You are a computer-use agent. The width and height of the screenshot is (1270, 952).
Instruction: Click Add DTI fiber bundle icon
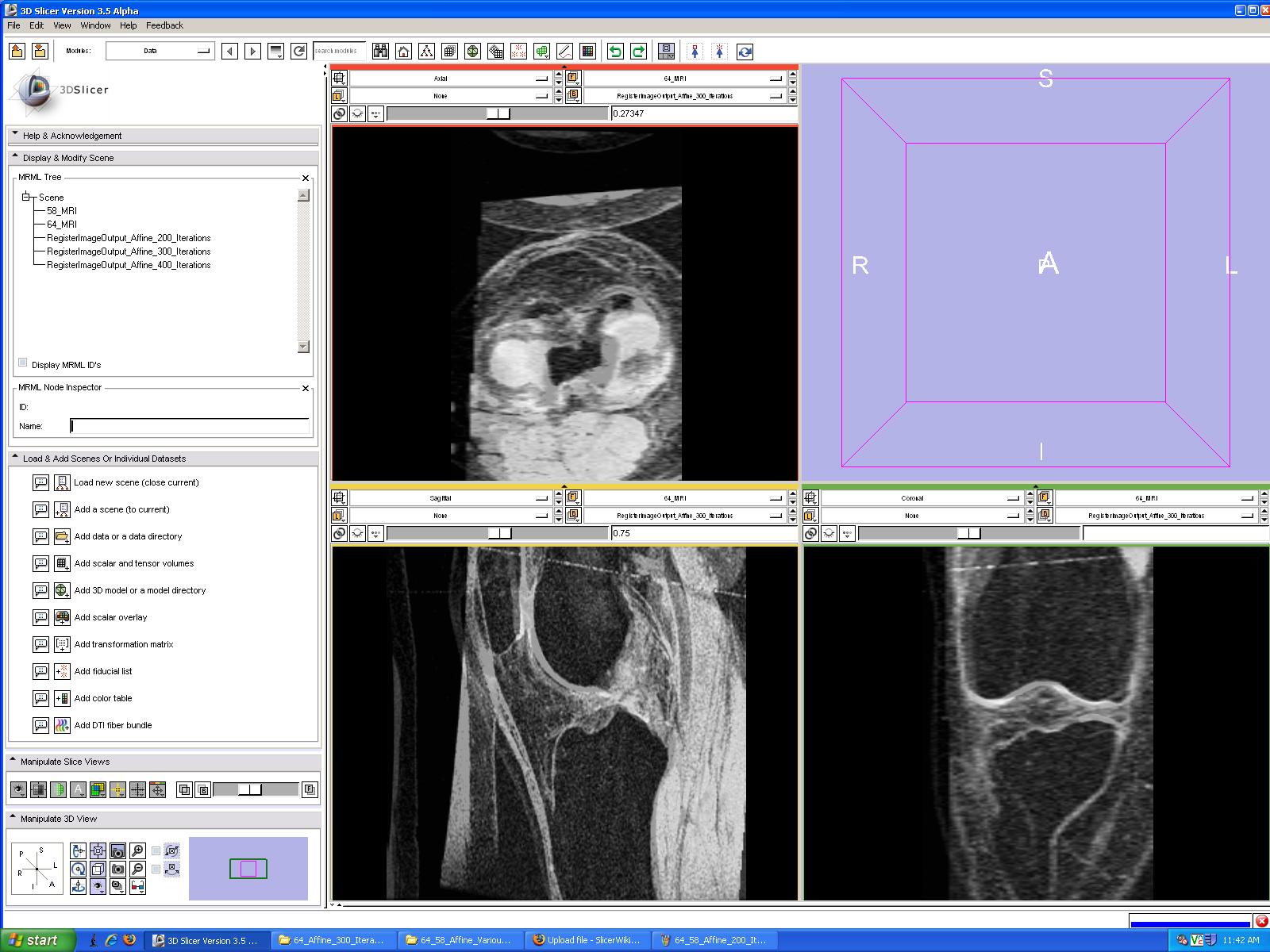[x=62, y=725]
